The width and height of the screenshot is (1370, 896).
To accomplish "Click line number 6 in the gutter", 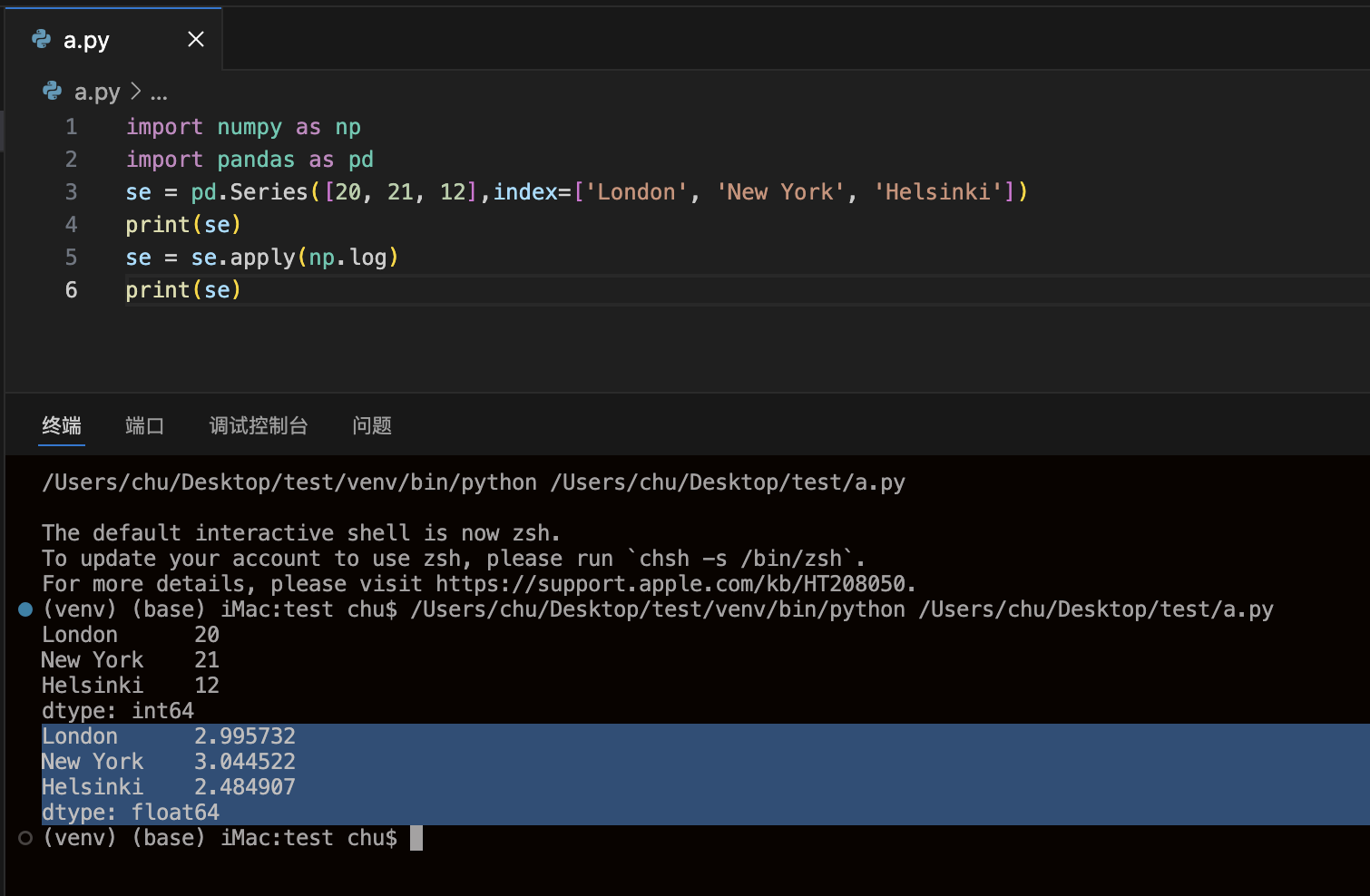I will tap(71, 289).
